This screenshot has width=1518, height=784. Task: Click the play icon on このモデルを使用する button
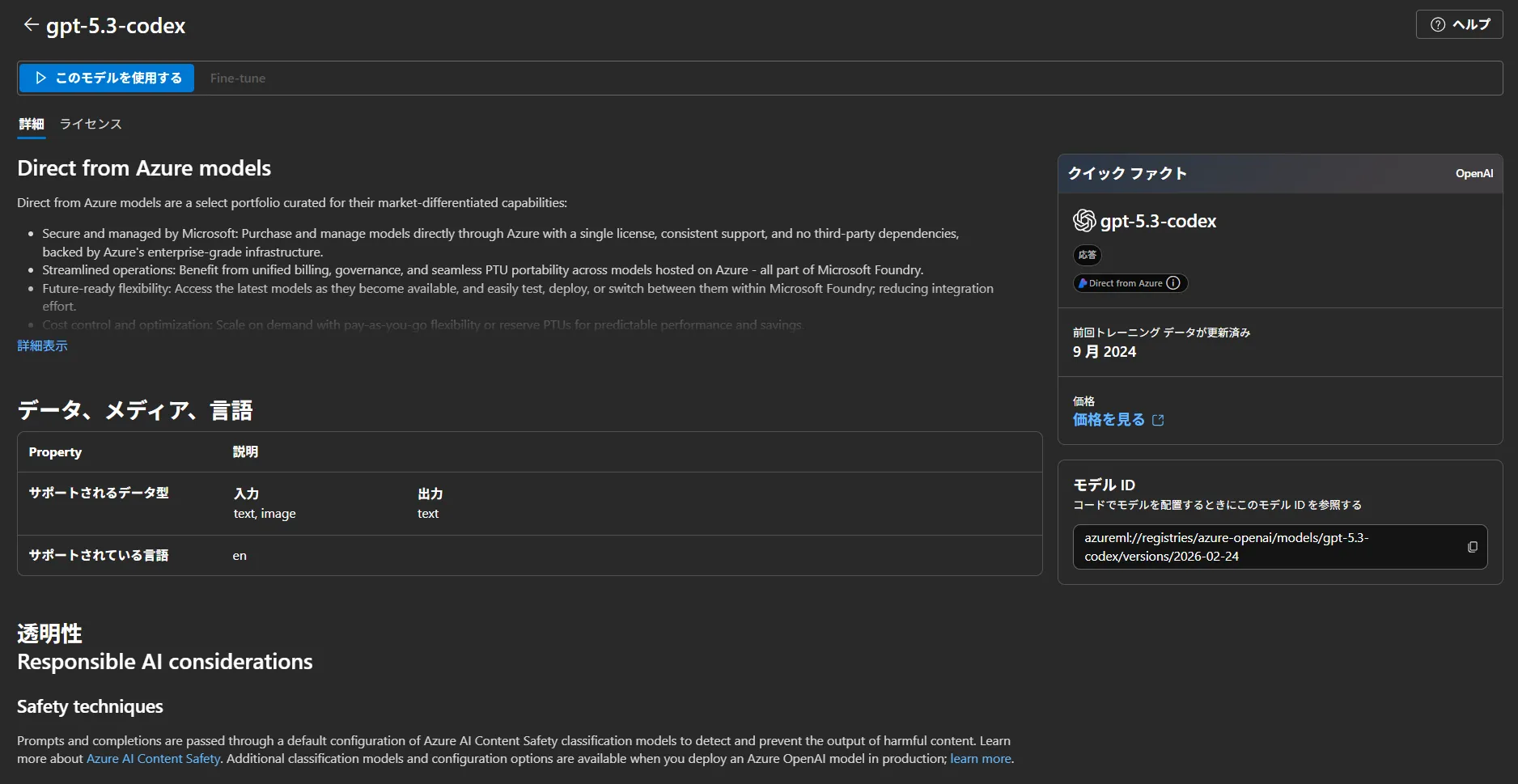[41, 78]
